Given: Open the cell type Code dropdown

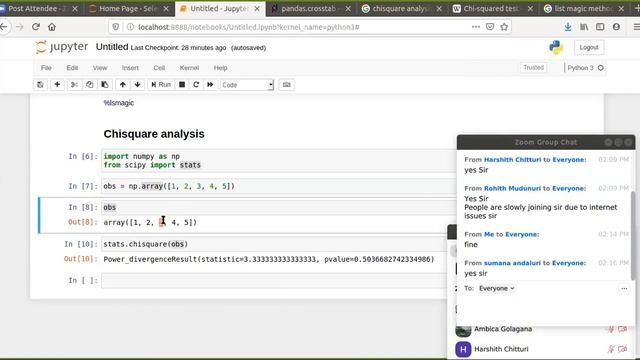Looking at the screenshot, I should (x=247, y=85).
